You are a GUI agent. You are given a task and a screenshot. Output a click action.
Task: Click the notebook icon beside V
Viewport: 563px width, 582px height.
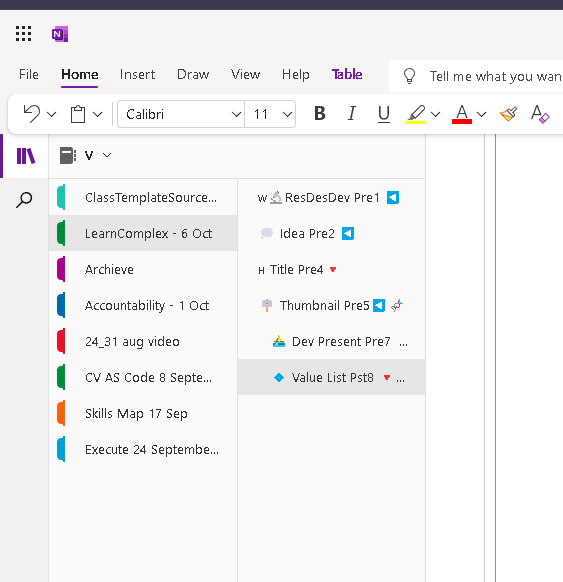68,156
